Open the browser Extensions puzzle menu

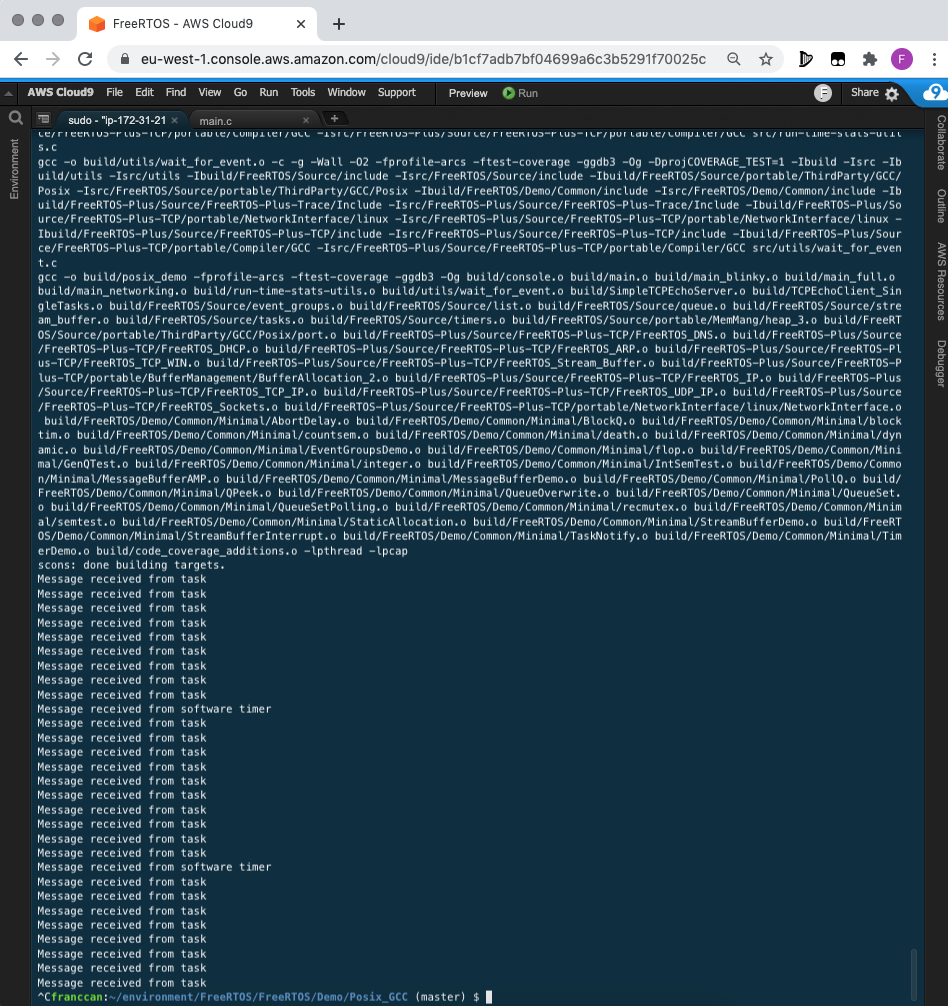[x=870, y=59]
